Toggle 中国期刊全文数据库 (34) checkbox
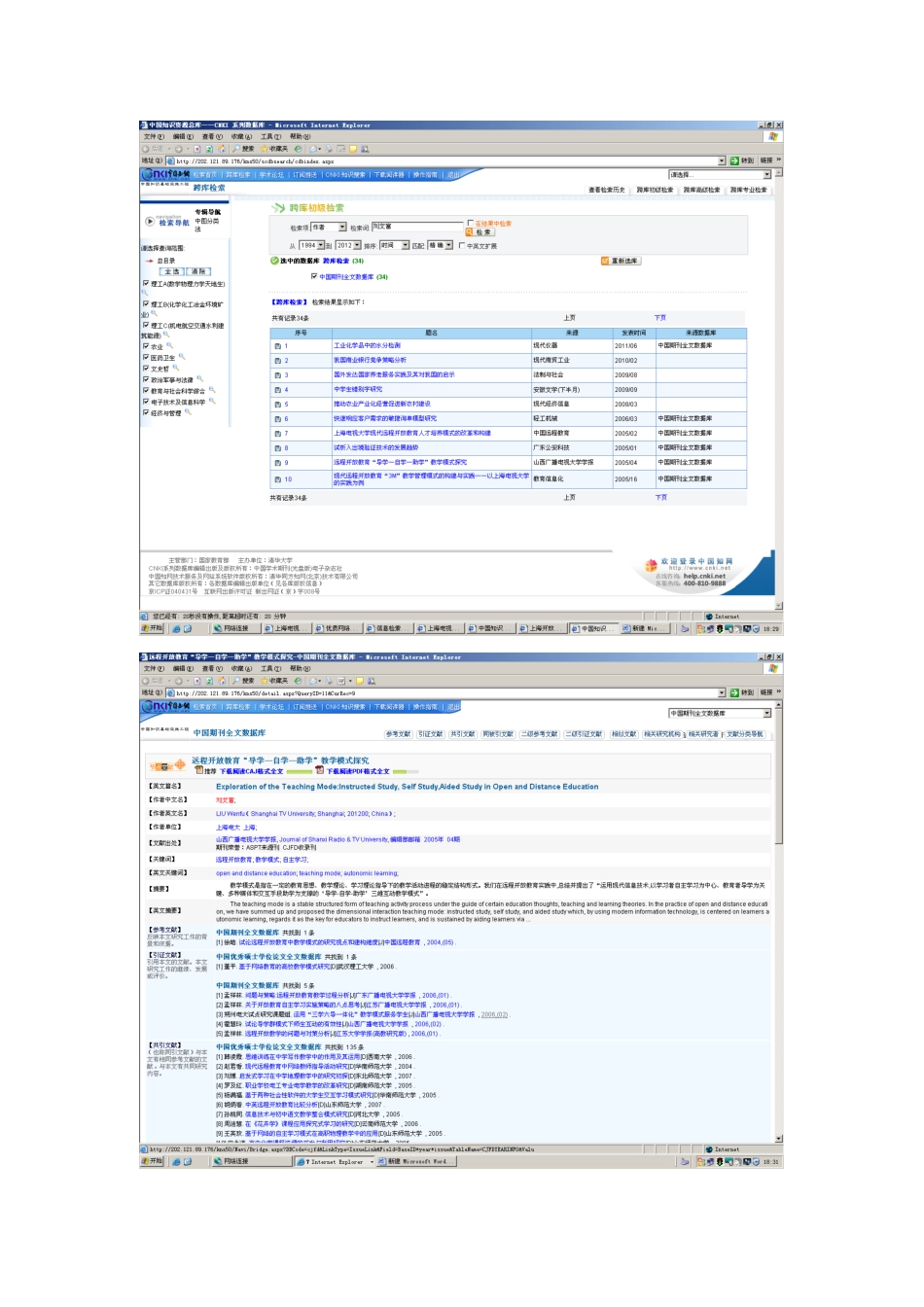924x1307 pixels. pos(314,276)
